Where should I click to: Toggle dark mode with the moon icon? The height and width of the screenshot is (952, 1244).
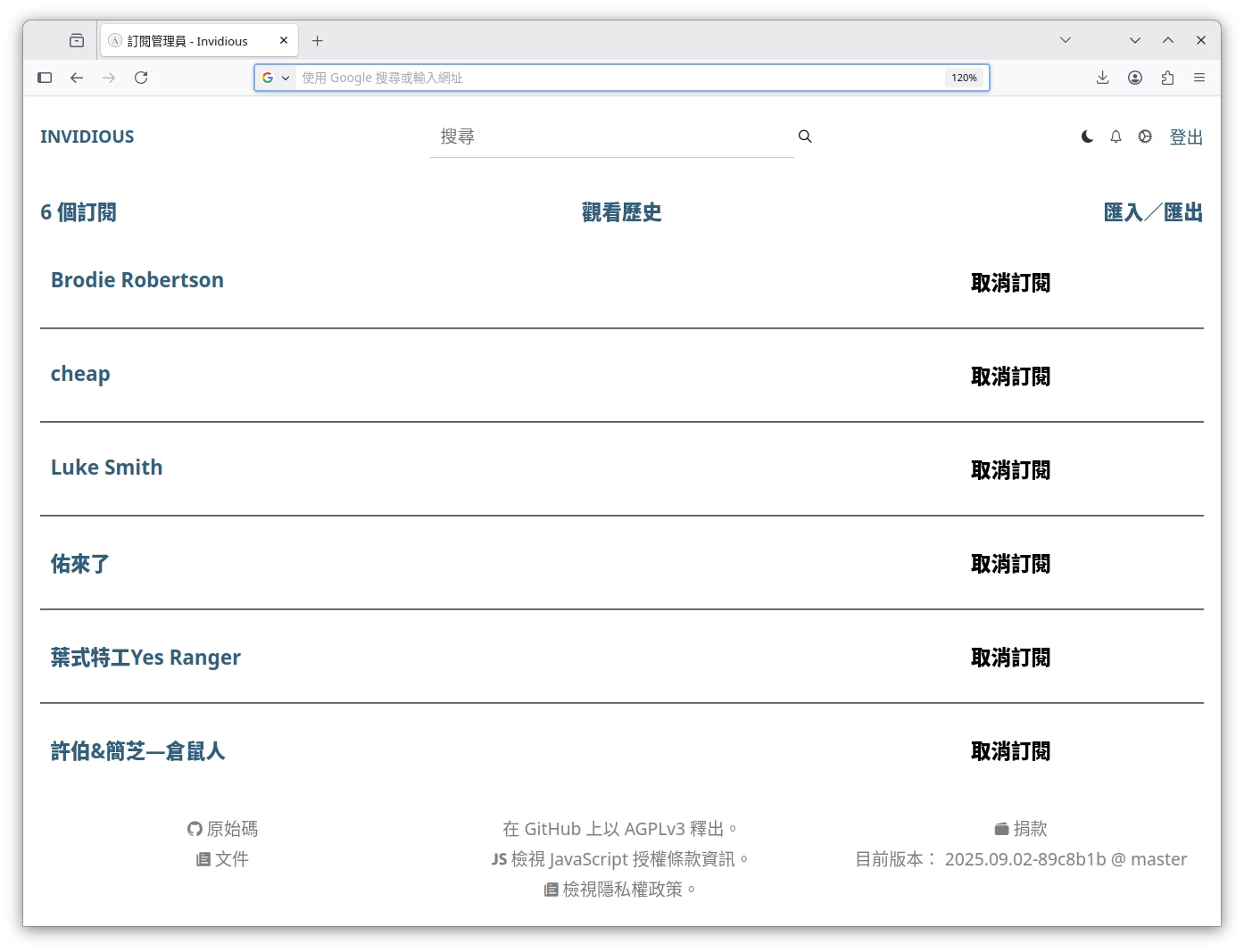(1087, 137)
